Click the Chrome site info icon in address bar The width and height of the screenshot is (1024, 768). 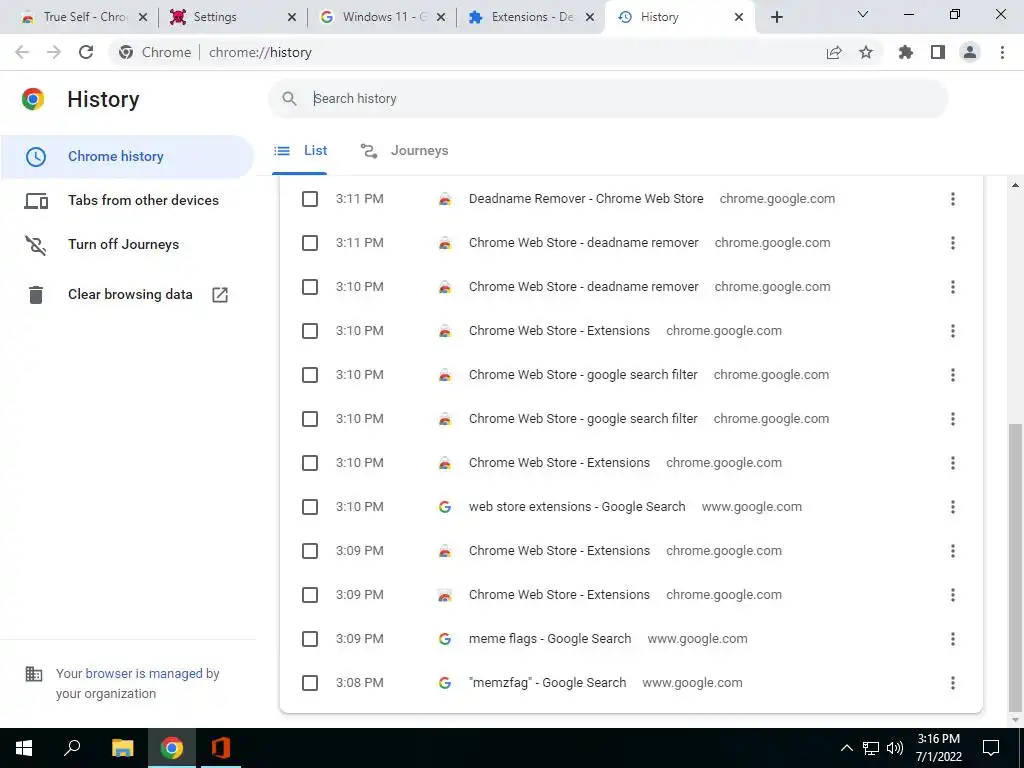click(x=126, y=52)
